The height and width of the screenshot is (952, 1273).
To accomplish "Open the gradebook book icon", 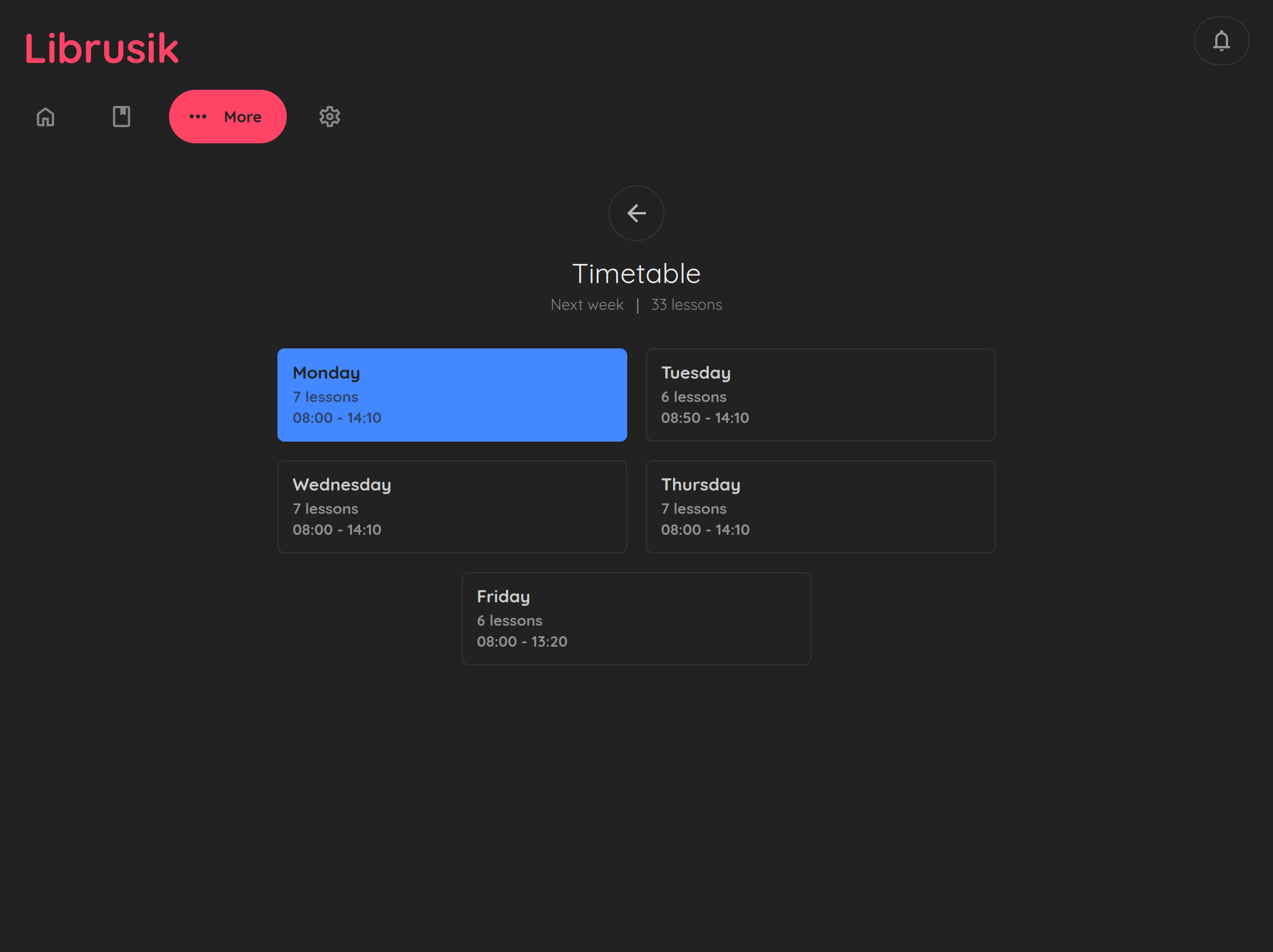I will 121,117.
